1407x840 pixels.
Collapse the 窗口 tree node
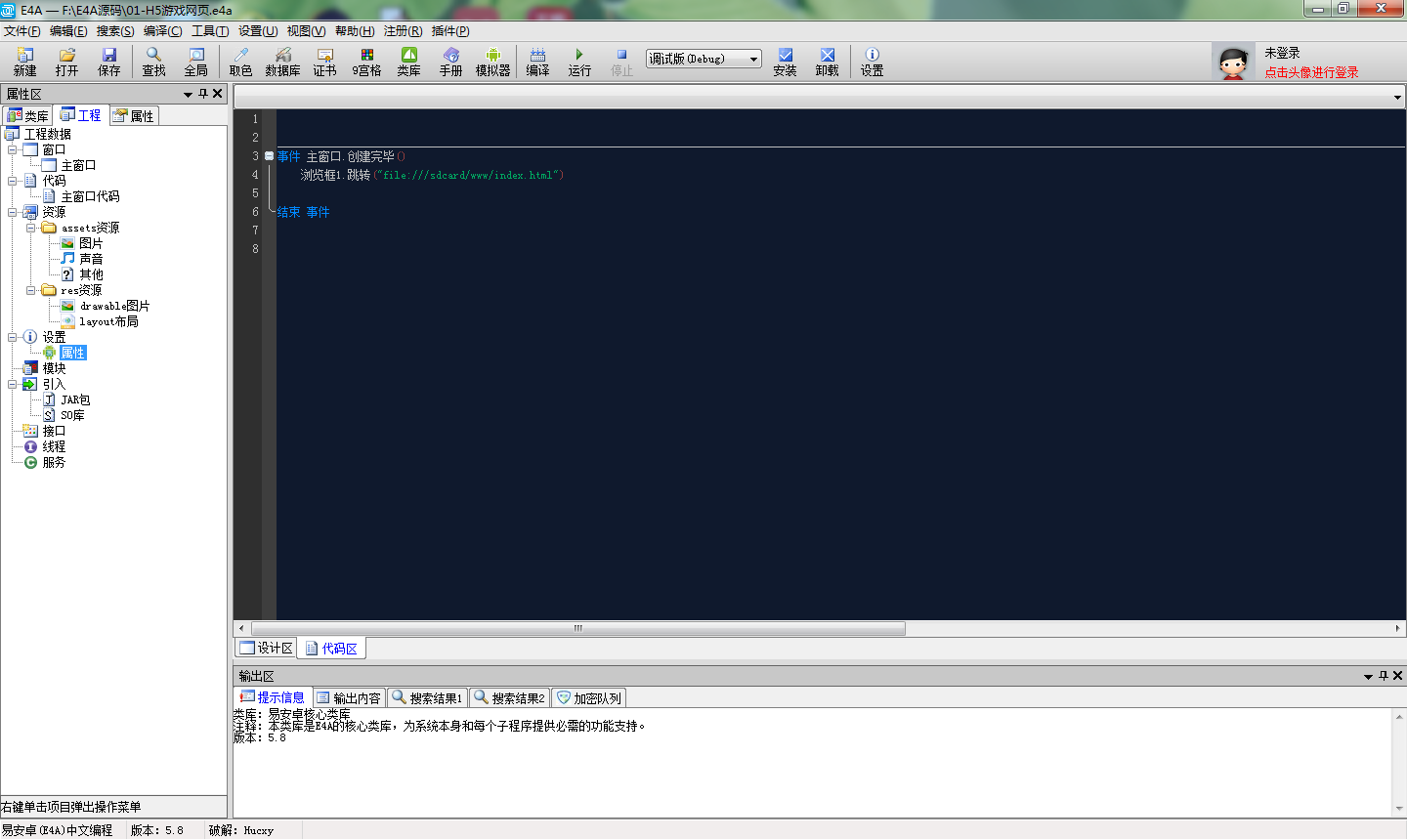[13, 149]
